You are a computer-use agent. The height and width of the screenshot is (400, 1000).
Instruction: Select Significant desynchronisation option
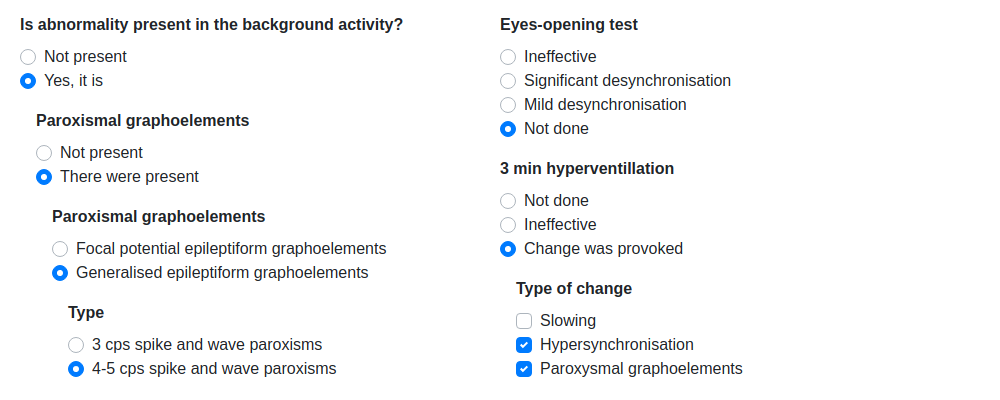(x=508, y=81)
